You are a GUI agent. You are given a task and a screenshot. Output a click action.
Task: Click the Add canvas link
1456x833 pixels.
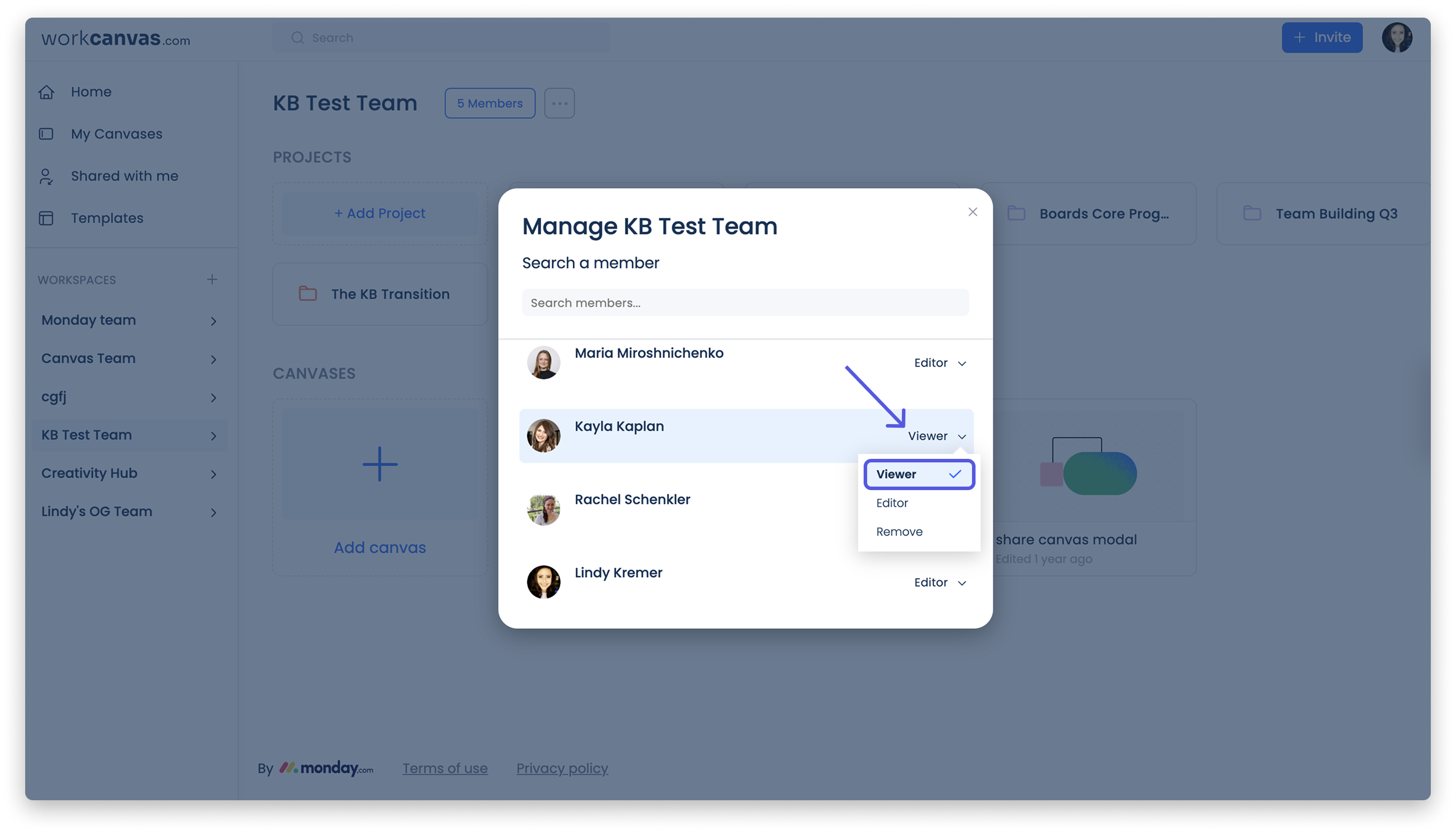point(380,548)
